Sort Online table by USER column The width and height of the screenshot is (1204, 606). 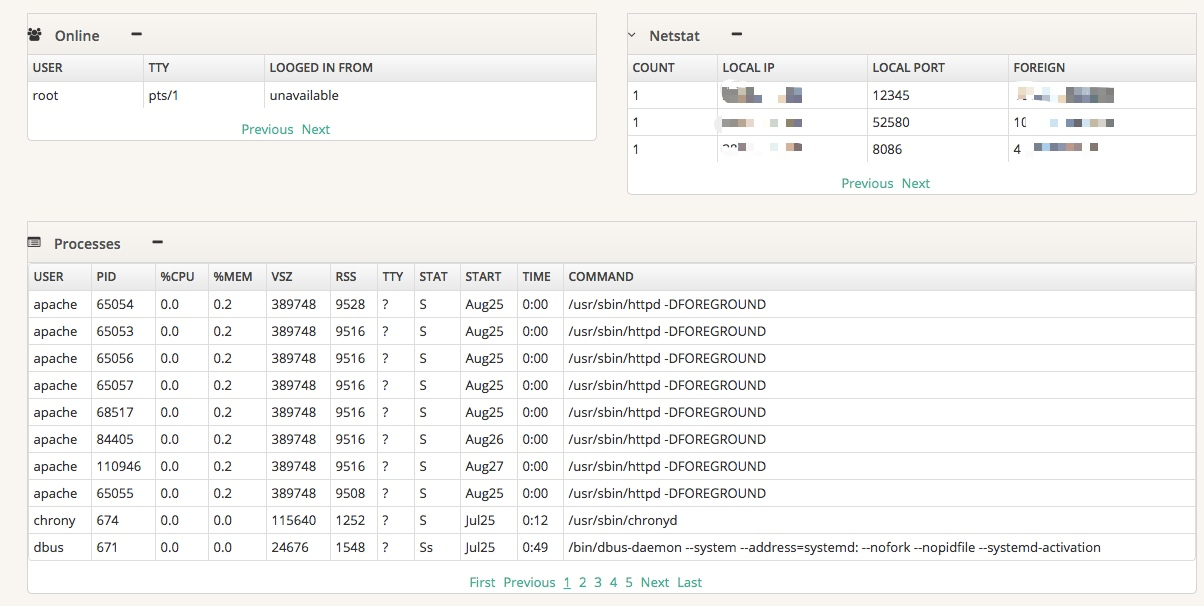[x=85, y=68]
